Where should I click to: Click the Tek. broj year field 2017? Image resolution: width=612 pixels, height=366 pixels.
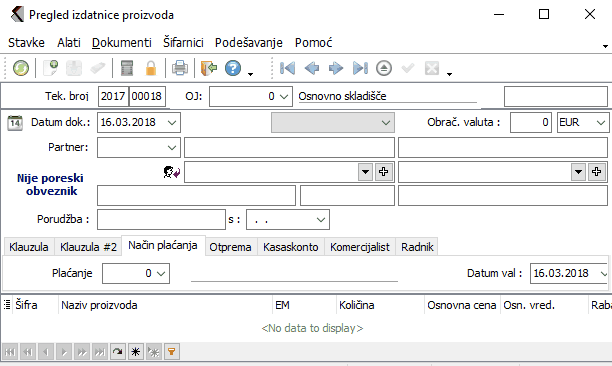tap(113, 96)
